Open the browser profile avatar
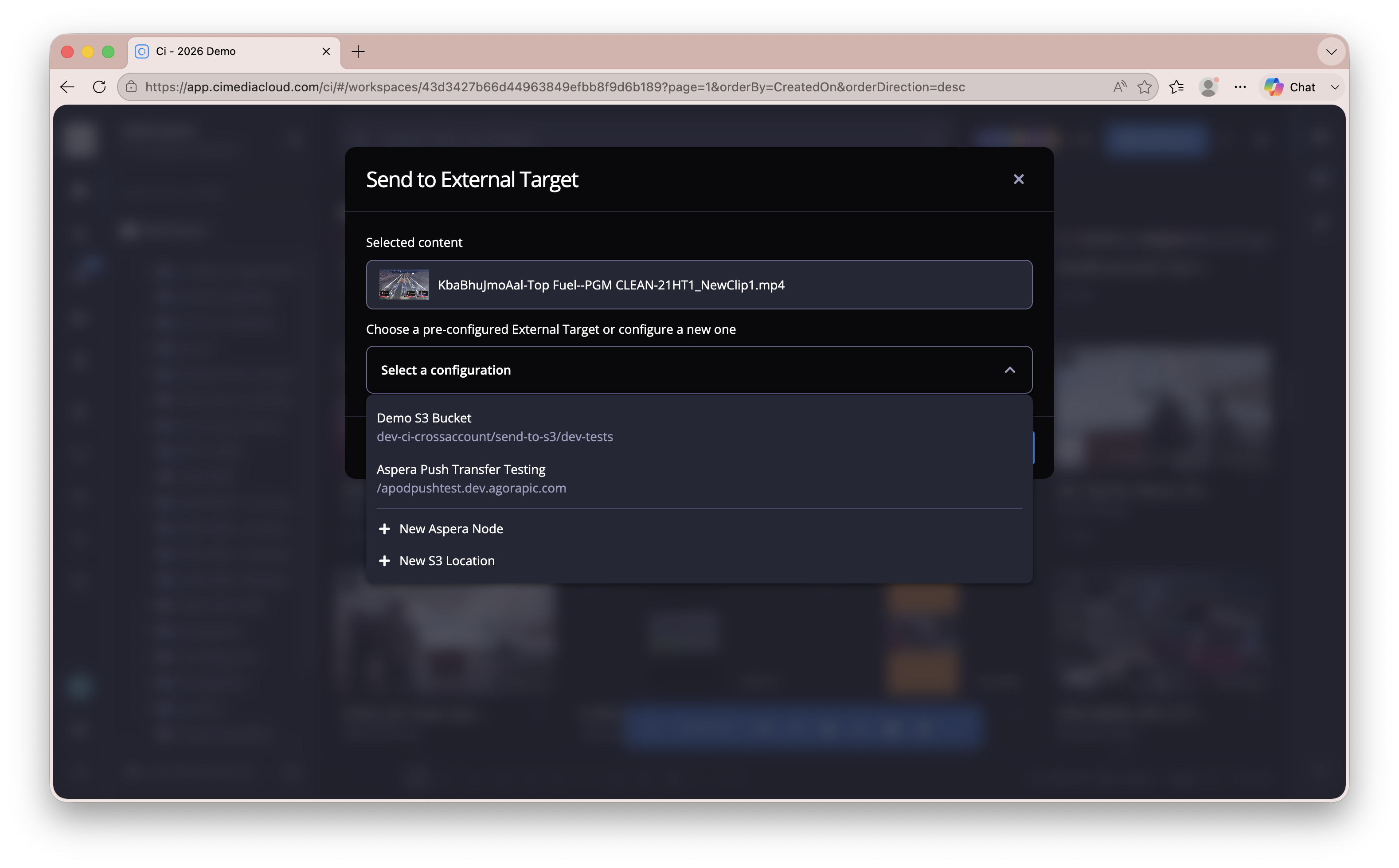The width and height of the screenshot is (1399, 868). 1208,87
